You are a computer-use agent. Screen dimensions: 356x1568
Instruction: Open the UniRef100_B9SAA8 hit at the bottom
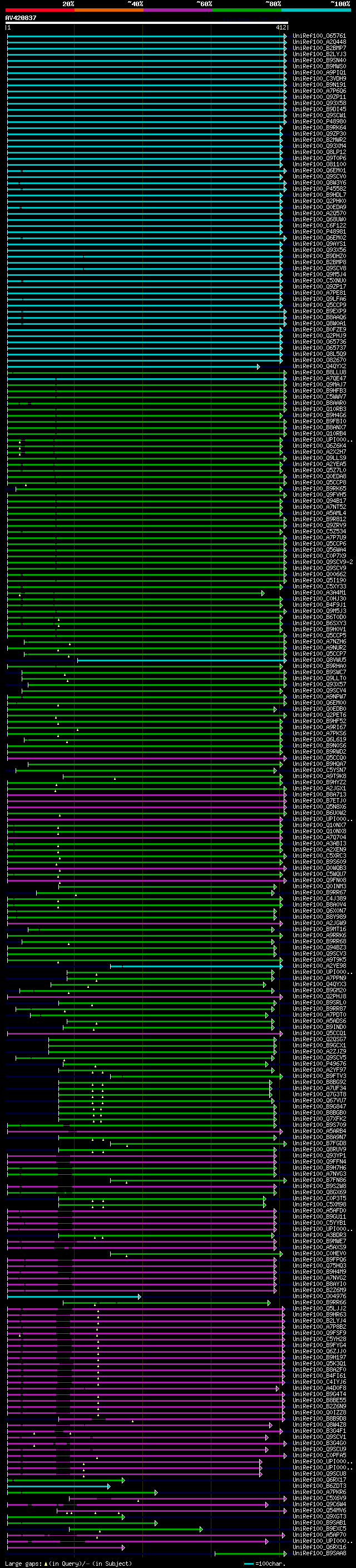319,1554
